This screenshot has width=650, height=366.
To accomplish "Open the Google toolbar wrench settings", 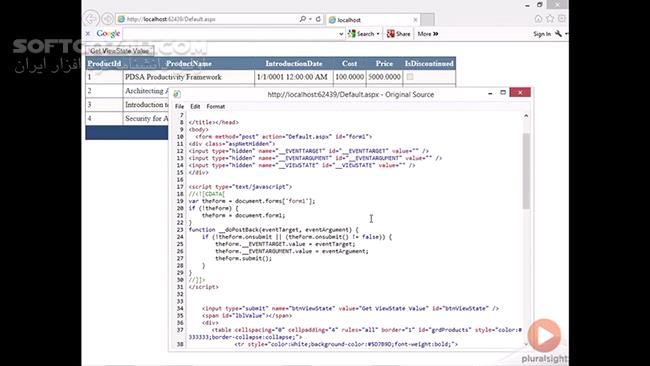I will click(558, 34).
